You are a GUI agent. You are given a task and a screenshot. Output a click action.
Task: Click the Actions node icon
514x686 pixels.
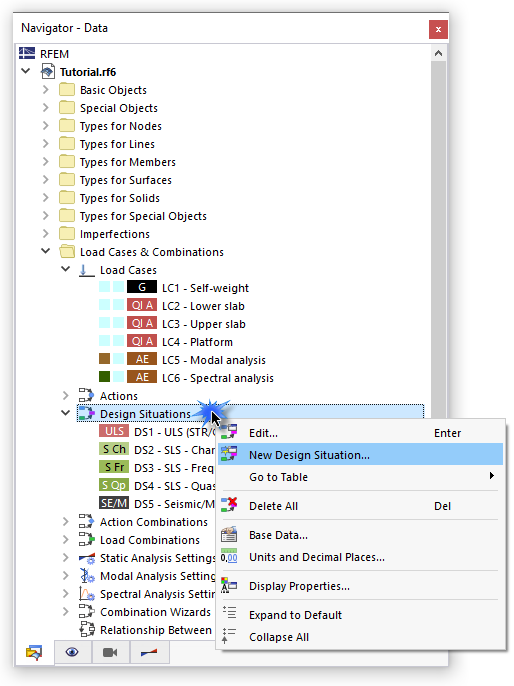(x=86, y=396)
